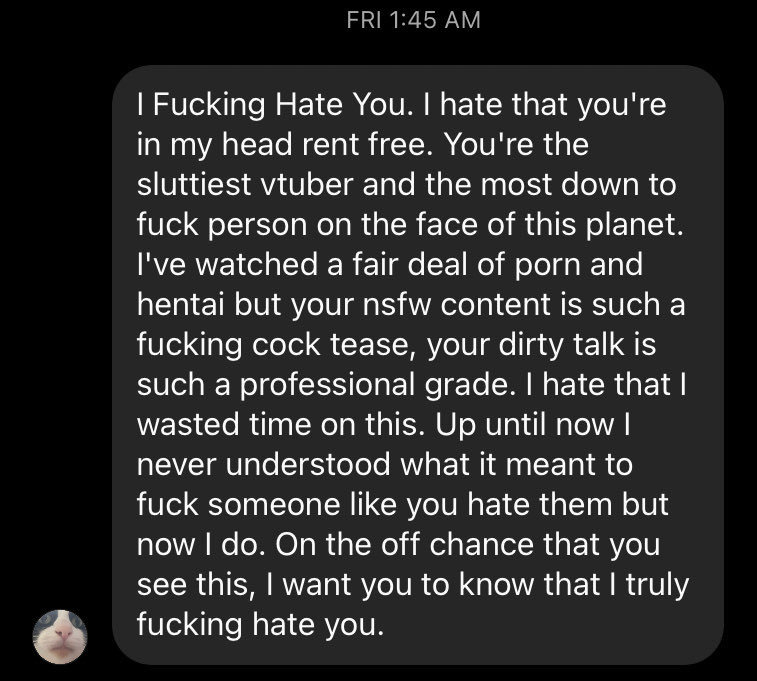Screen dimensions: 757x681
Task: Click the word 'head' in the message
Action: [x=257, y=144]
